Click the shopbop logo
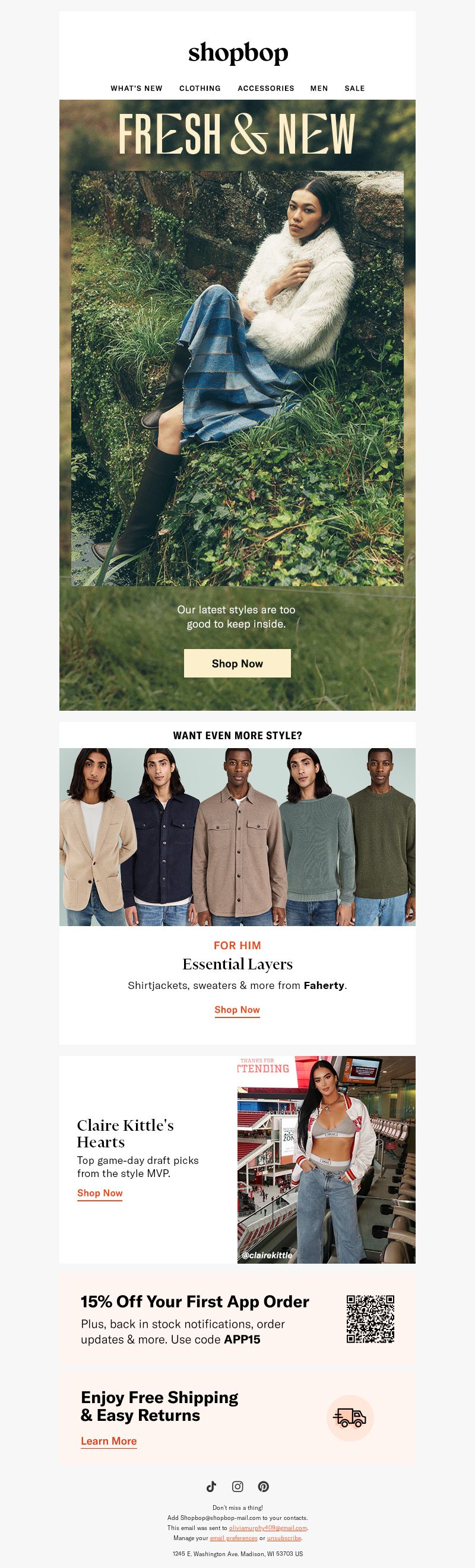The image size is (475, 1568). tap(237, 53)
